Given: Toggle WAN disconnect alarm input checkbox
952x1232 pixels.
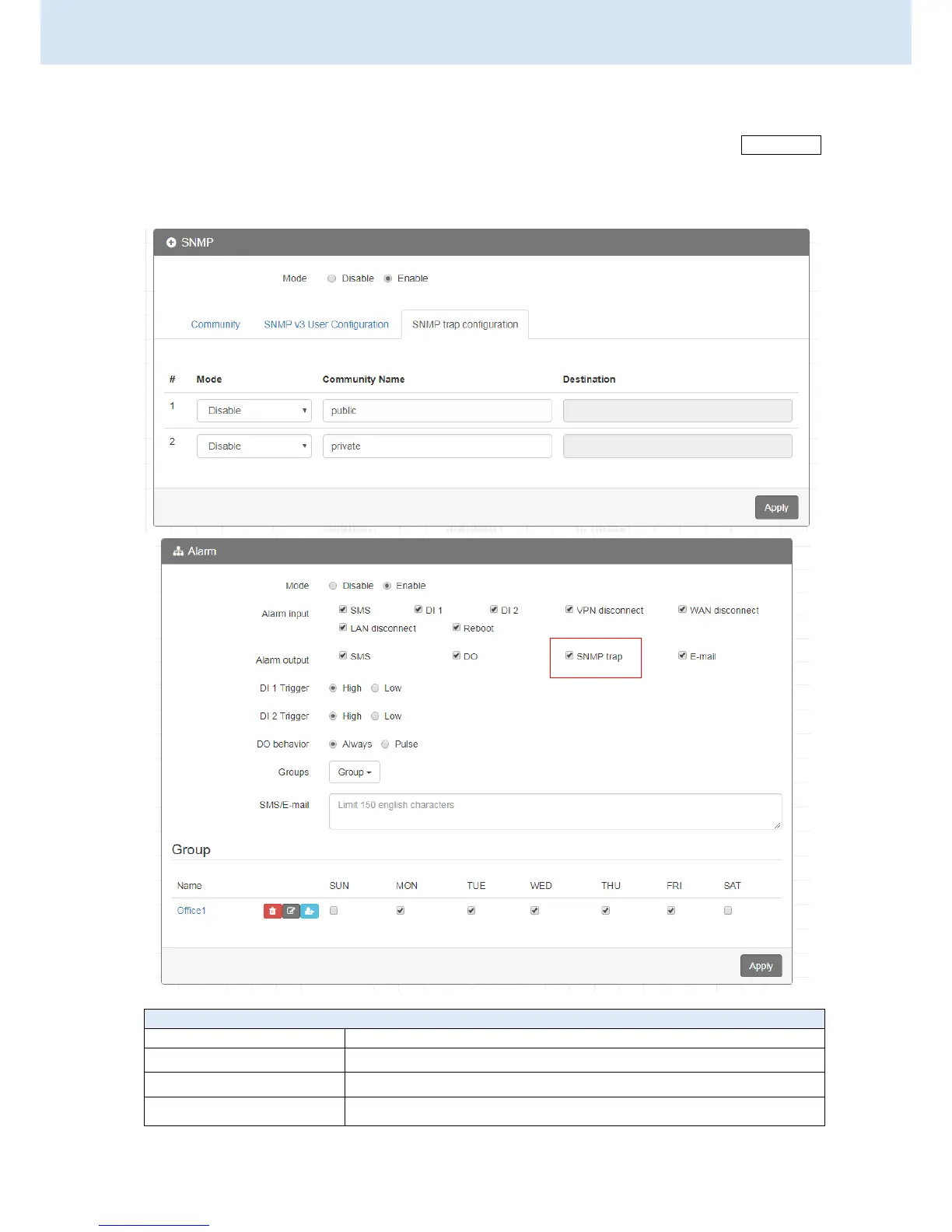Looking at the screenshot, I should point(682,610).
